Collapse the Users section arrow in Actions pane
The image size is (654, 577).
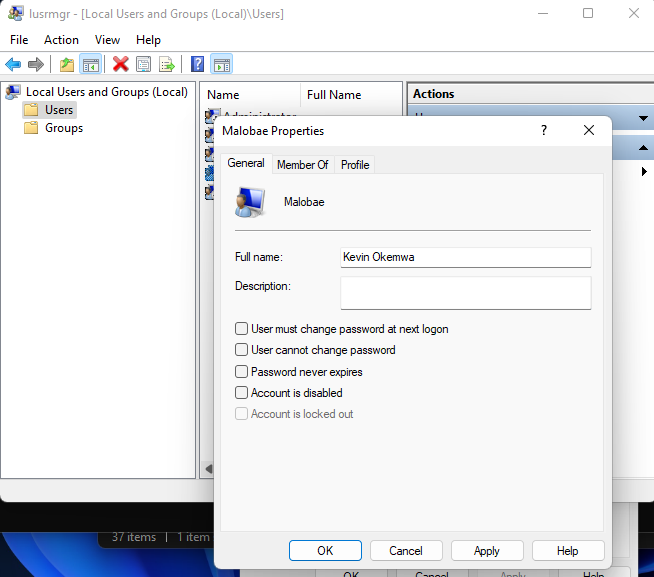tap(643, 119)
